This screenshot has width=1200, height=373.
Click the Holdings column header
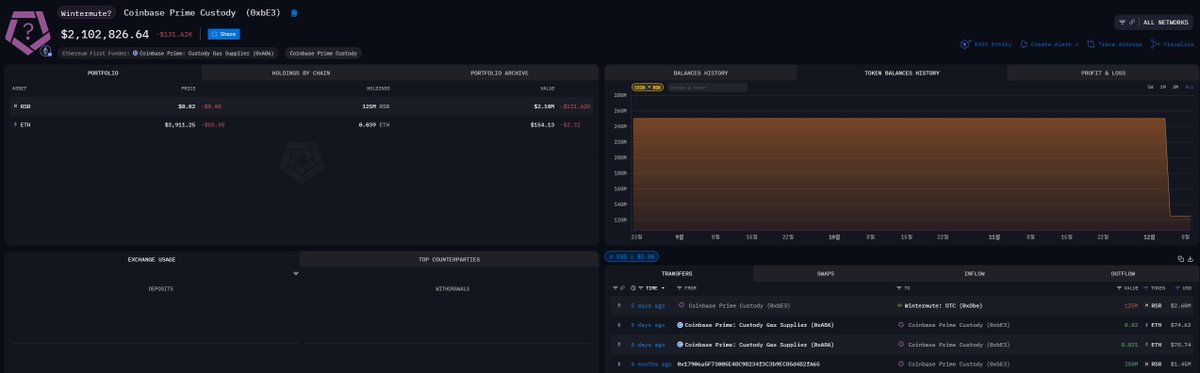378,88
